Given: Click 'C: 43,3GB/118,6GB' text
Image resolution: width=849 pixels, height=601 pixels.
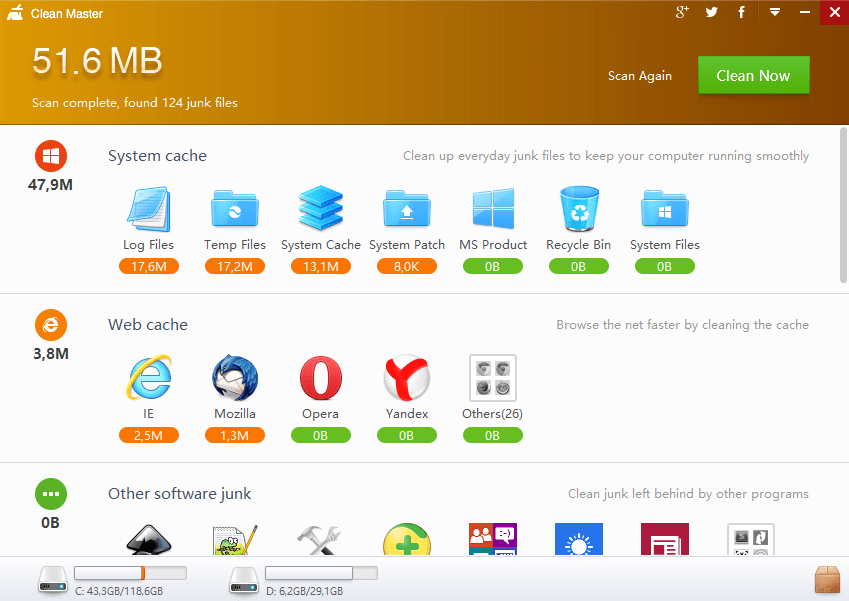Looking at the screenshot, I should [x=119, y=591].
